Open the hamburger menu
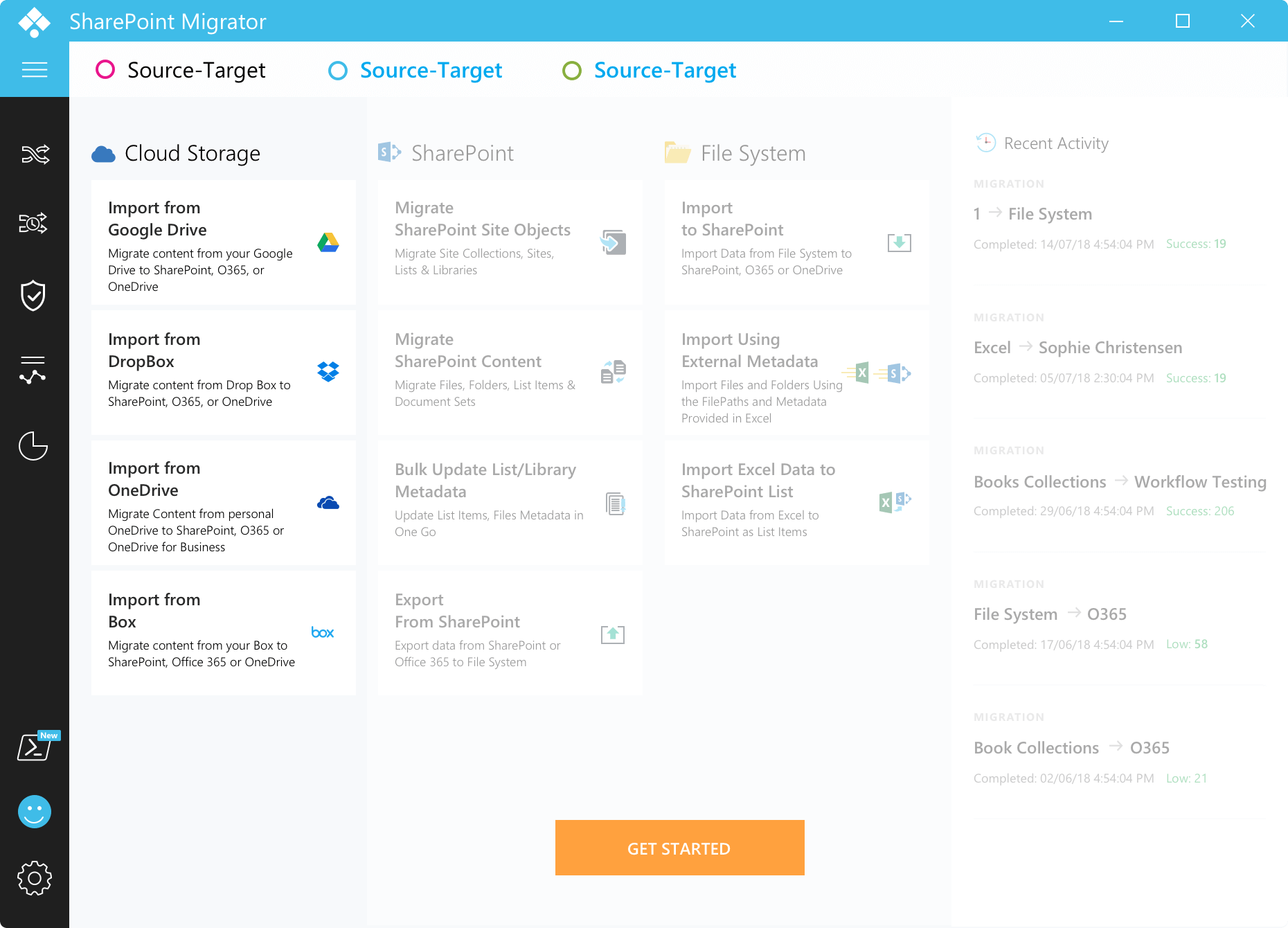Screen dimensions: 1288x928 (x=35, y=69)
